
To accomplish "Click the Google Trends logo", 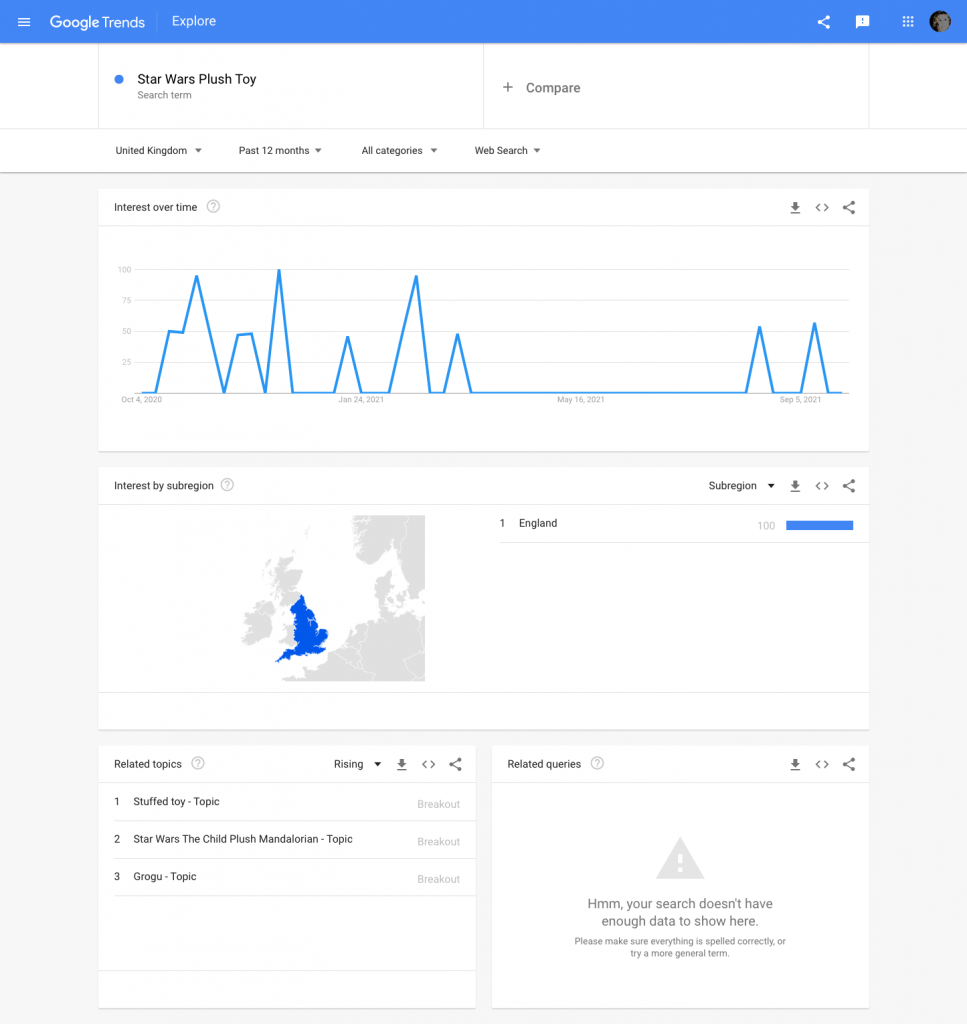I will click(x=97, y=21).
